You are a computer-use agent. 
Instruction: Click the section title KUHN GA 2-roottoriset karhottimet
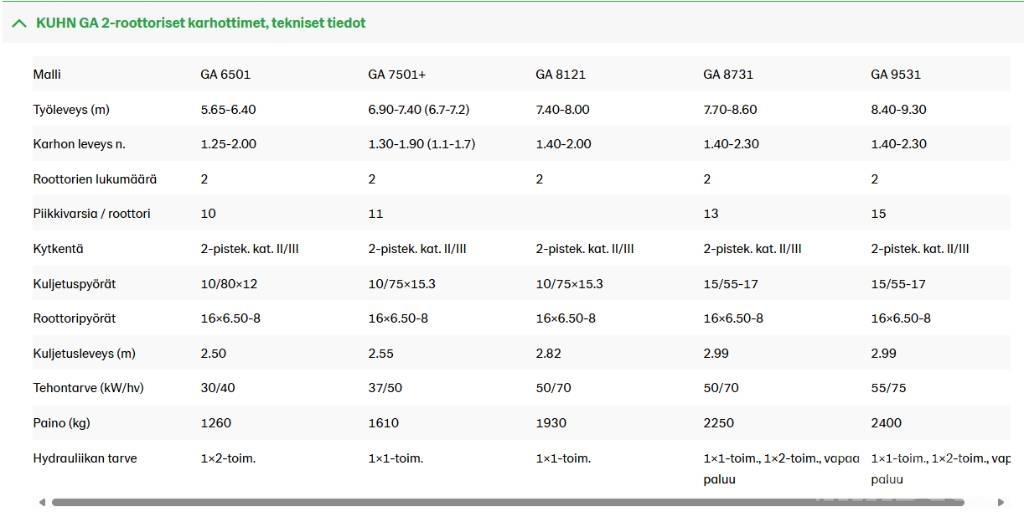[x=200, y=23]
